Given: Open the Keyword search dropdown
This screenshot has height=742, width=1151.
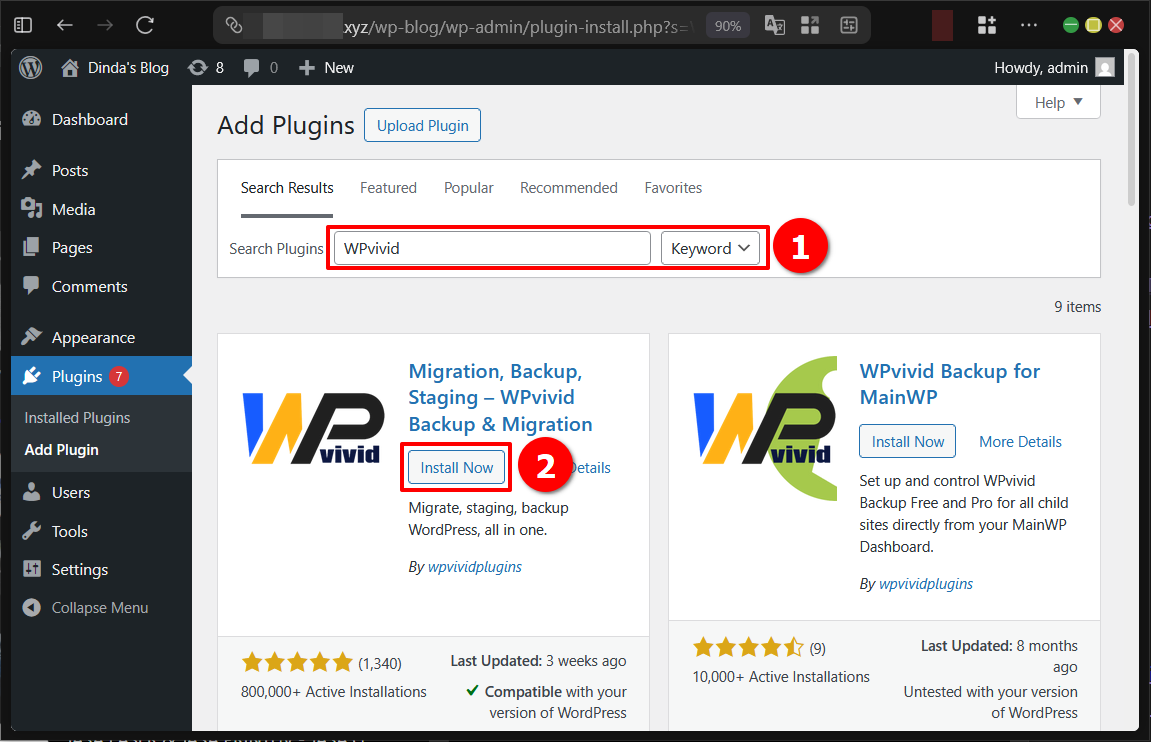Looking at the screenshot, I should point(711,247).
